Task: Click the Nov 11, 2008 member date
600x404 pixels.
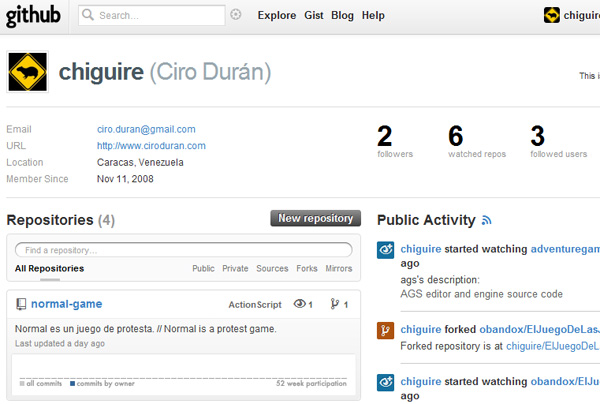Action: (125, 179)
